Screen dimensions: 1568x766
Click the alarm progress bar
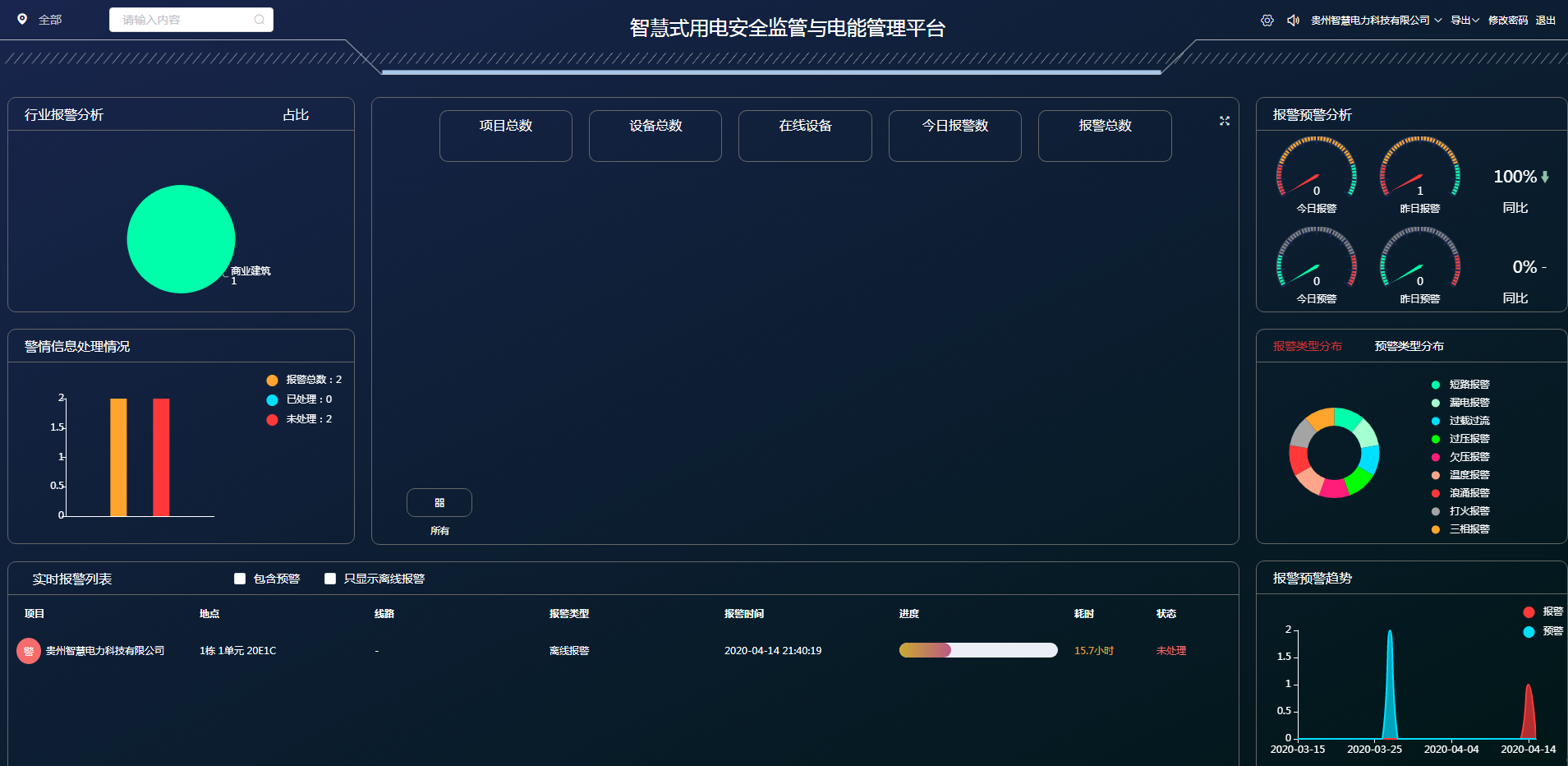point(977,650)
